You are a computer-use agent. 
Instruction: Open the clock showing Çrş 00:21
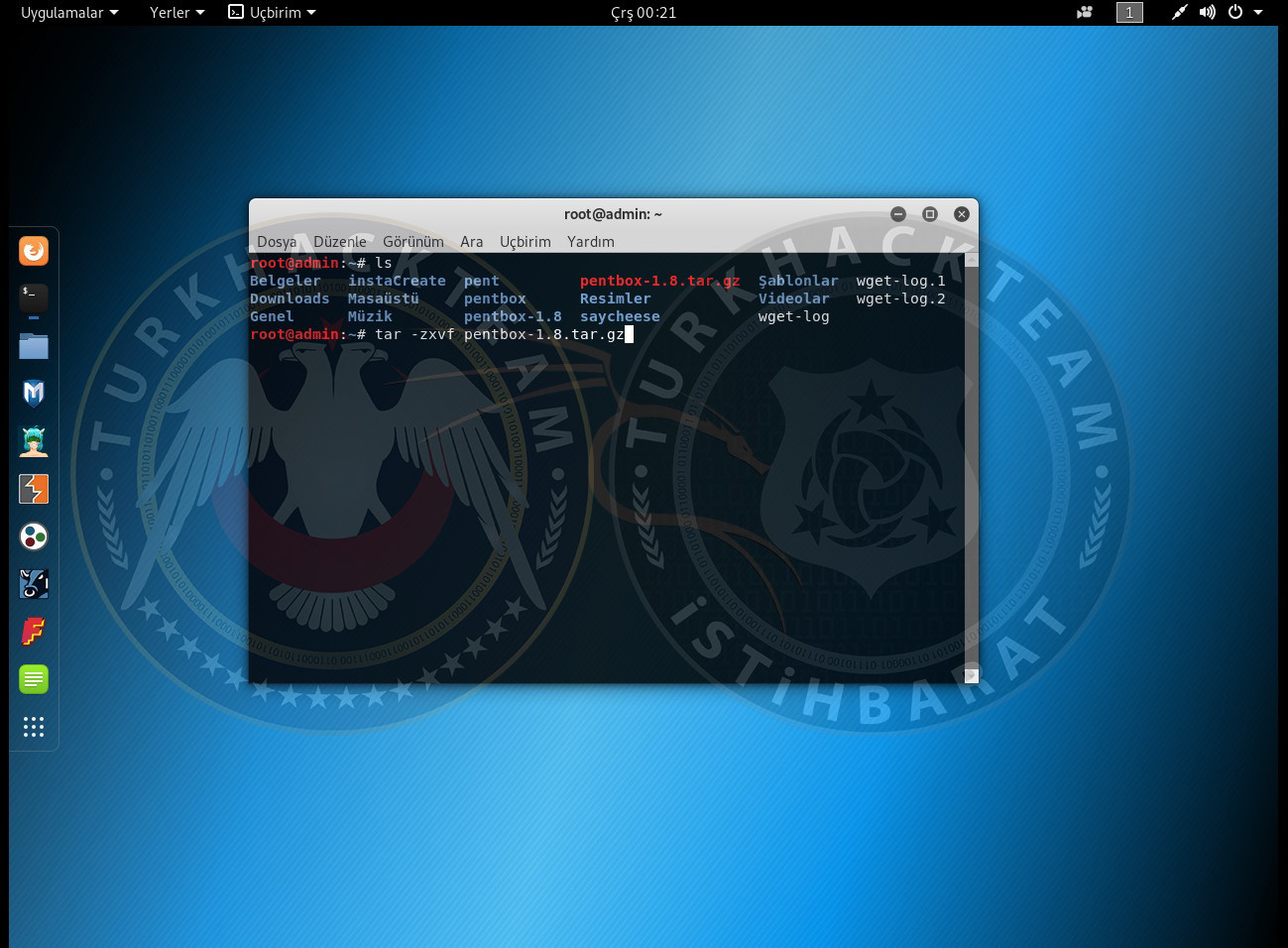click(644, 13)
